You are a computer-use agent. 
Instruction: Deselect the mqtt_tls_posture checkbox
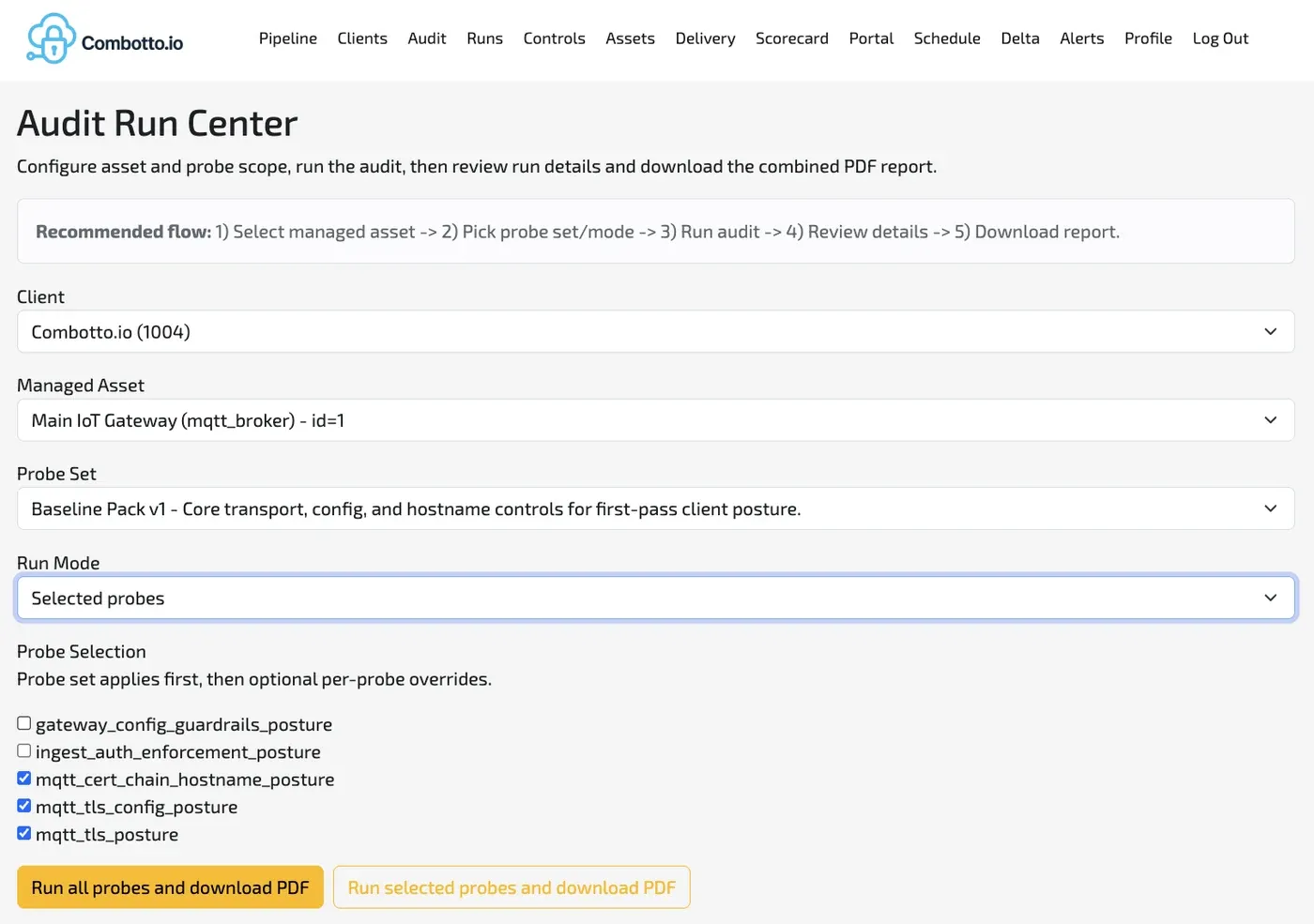tap(23, 832)
